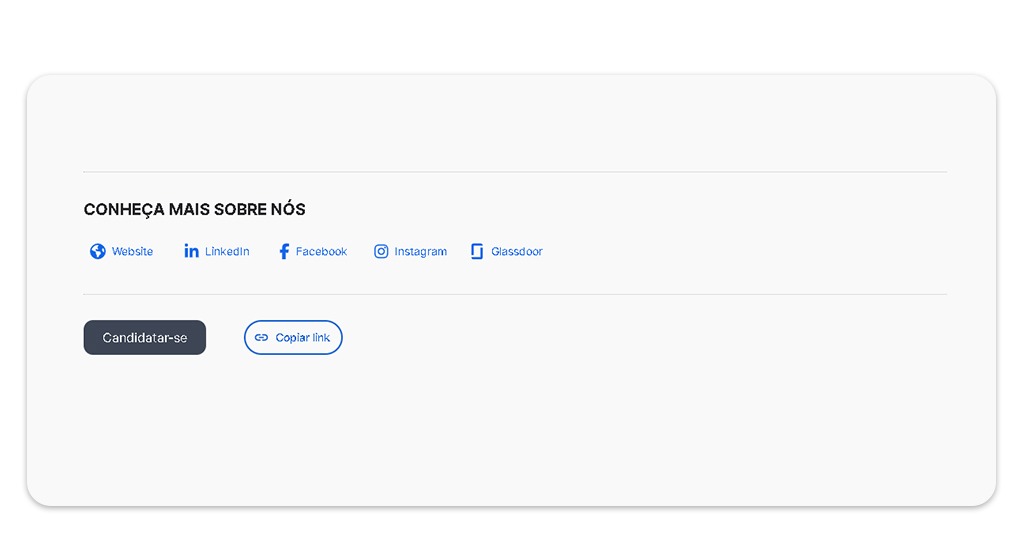Click the Facebook "f" logo icon
Screen dimensions: 1024x536
[284, 252]
